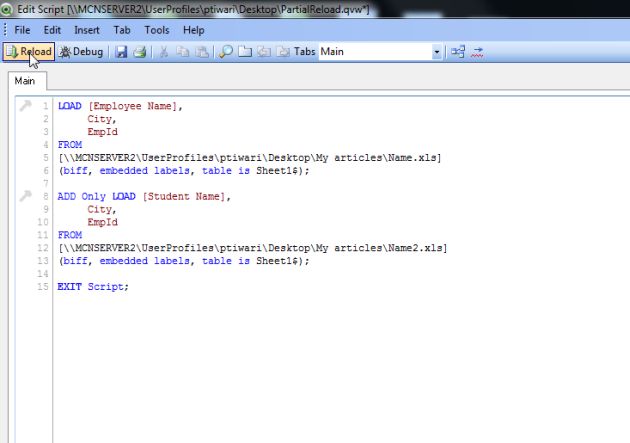
Task: Click the second FROM keyword on line 11
Action: (x=70, y=235)
